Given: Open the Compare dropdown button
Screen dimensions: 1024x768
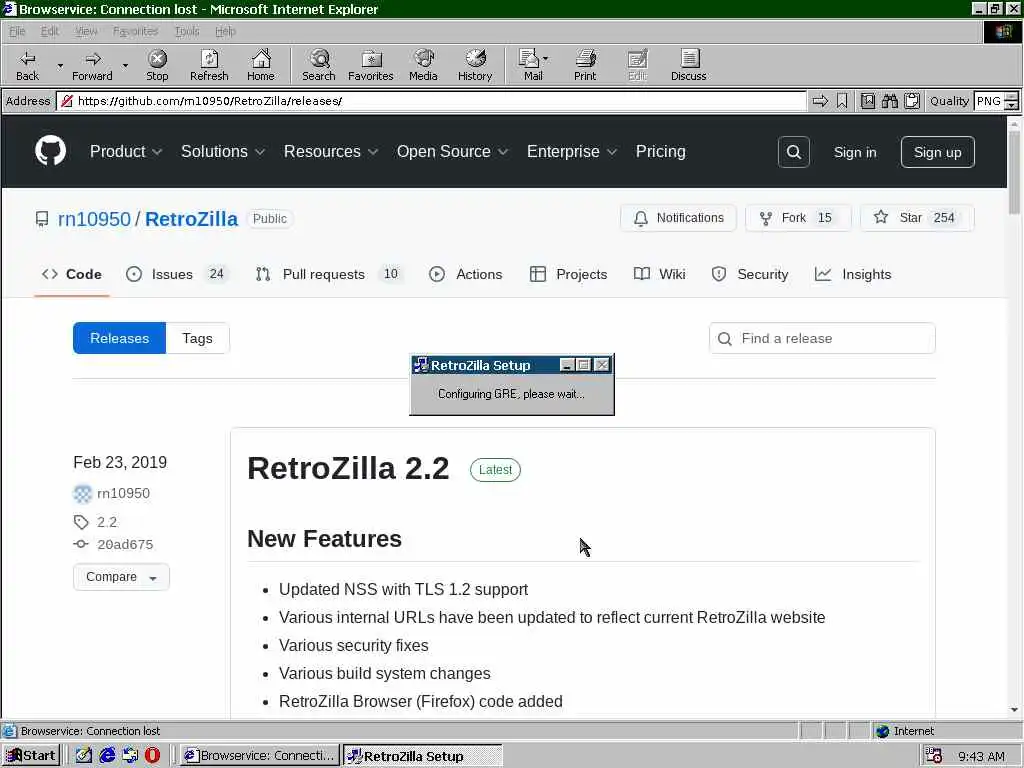Looking at the screenshot, I should click(x=121, y=577).
